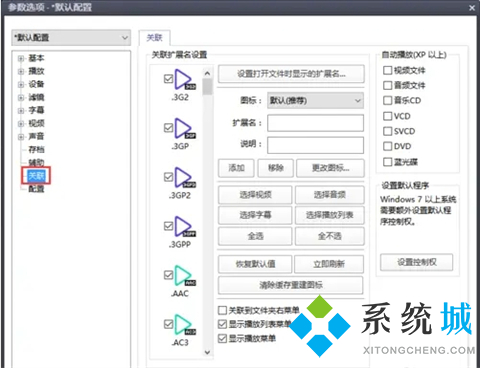Uncheck the .3GP extension checkbox
Screen dimensions: 480x368
tap(169, 128)
